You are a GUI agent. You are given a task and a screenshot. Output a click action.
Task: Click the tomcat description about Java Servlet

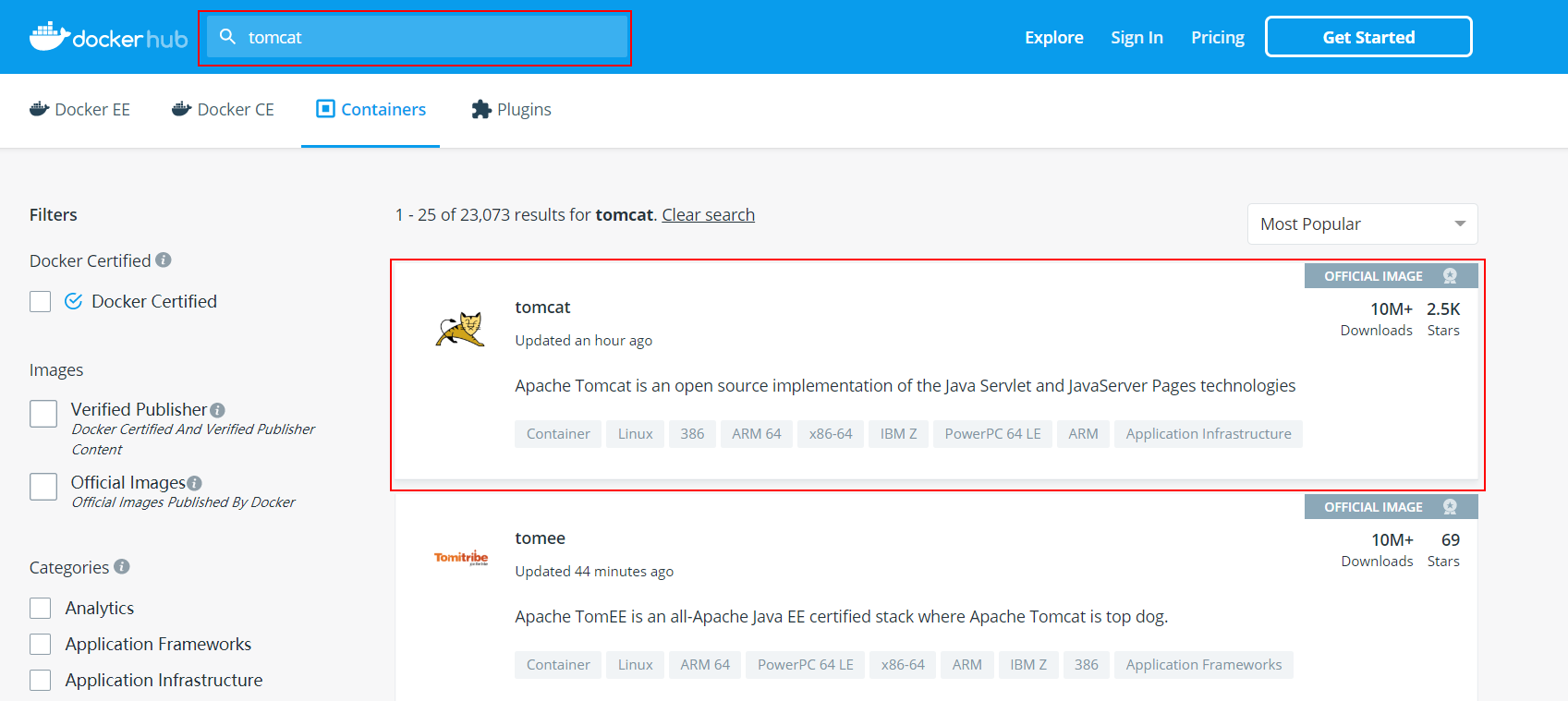(905, 386)
